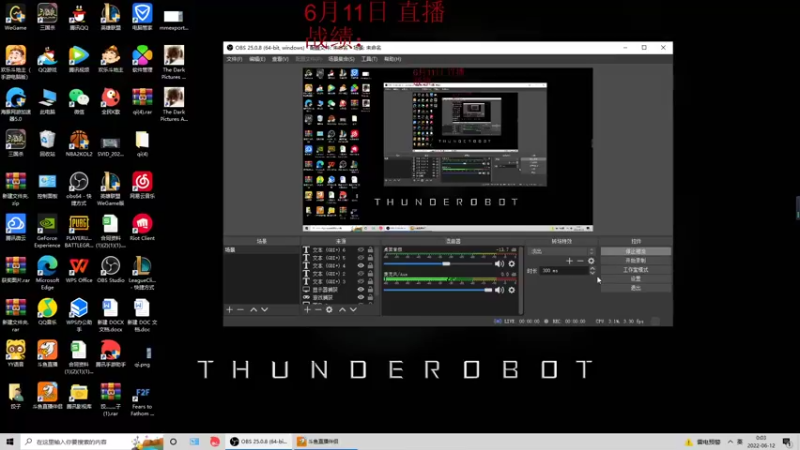Toggle visibility of display capture source

pyautogui.click(x=361, y=289)
